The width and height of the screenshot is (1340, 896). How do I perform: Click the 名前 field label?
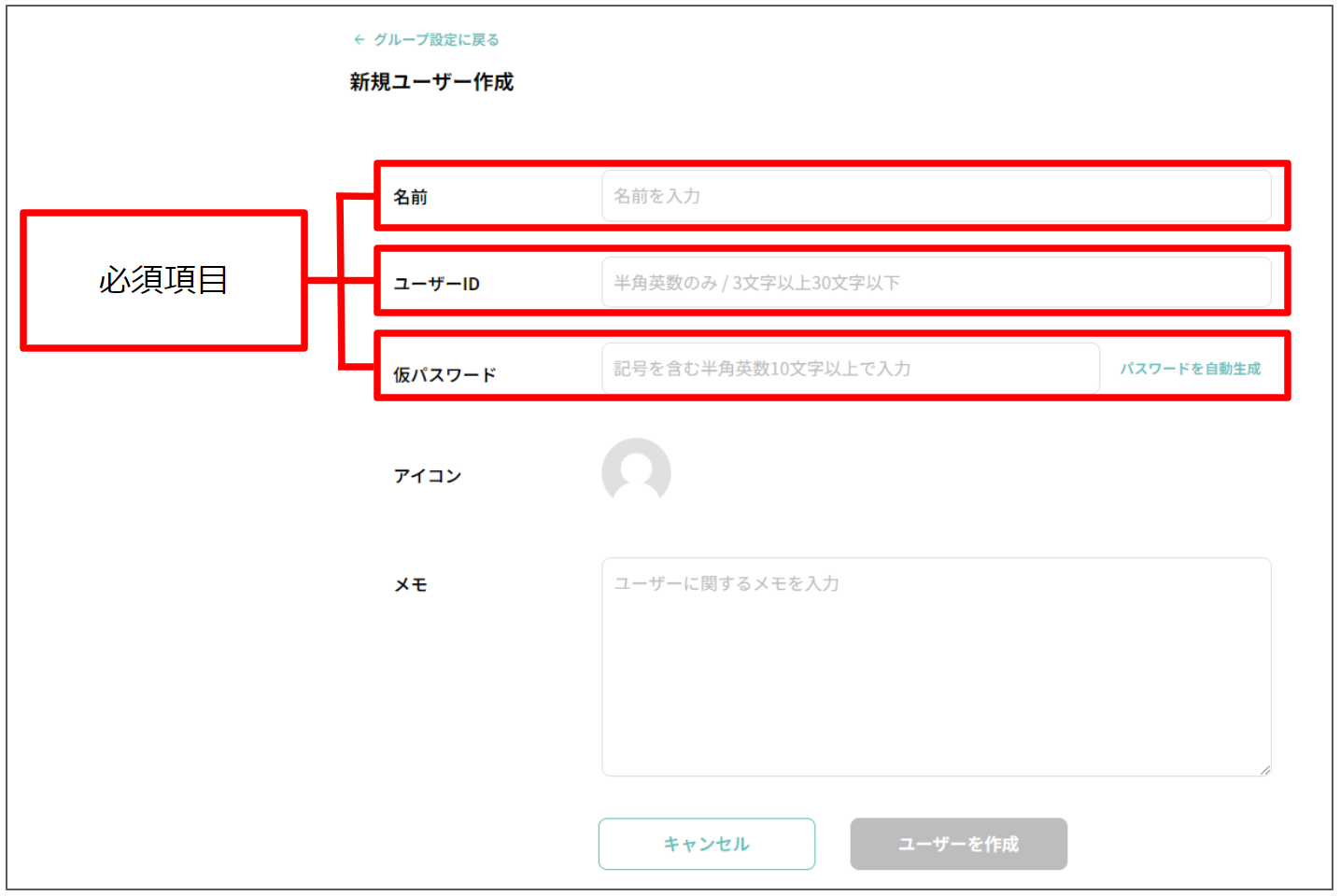(410, 197)
